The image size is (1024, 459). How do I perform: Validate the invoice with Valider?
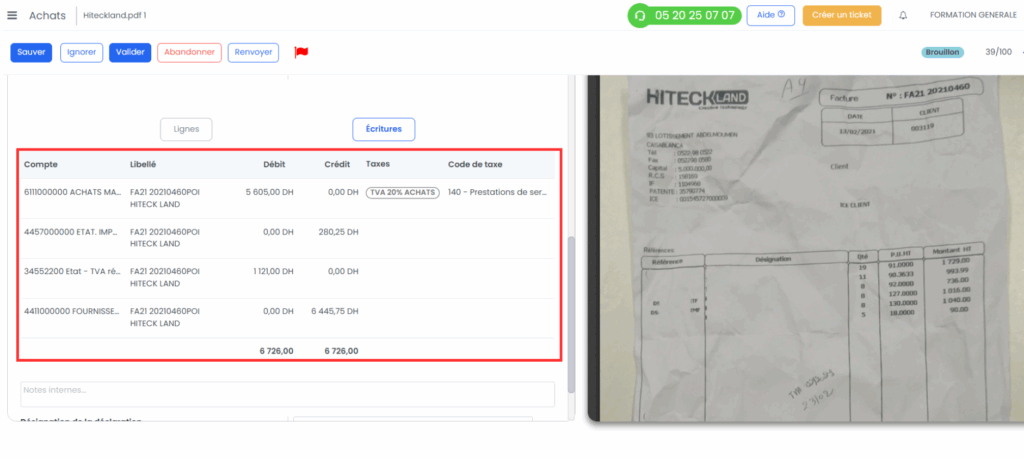[x=130, y=53]
